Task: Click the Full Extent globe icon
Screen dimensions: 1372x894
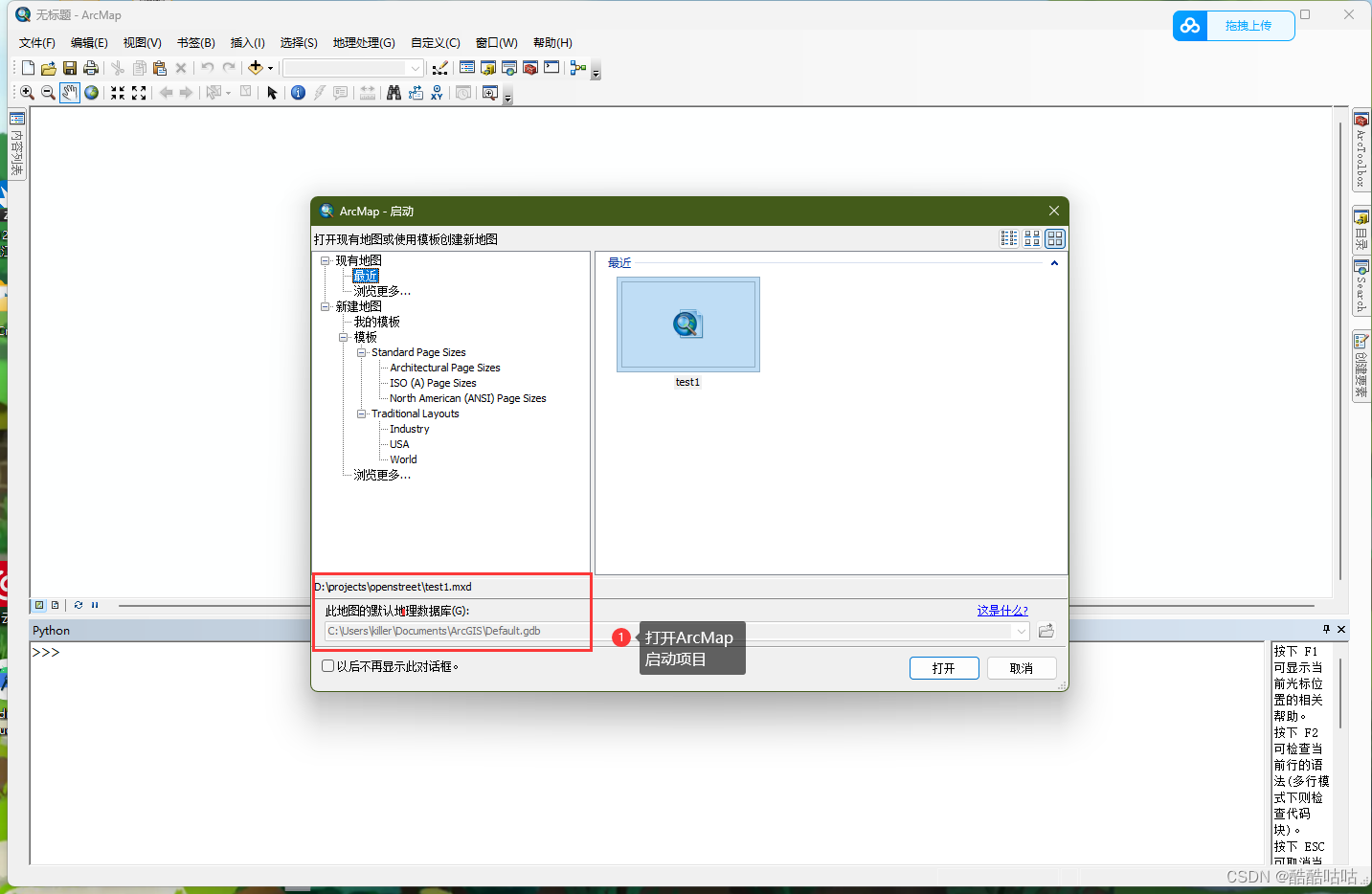Action: pos(91,93)
